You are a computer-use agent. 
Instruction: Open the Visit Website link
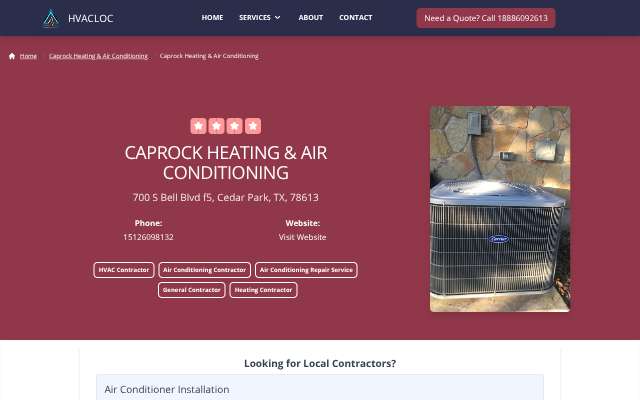click(x=302, y=237)
